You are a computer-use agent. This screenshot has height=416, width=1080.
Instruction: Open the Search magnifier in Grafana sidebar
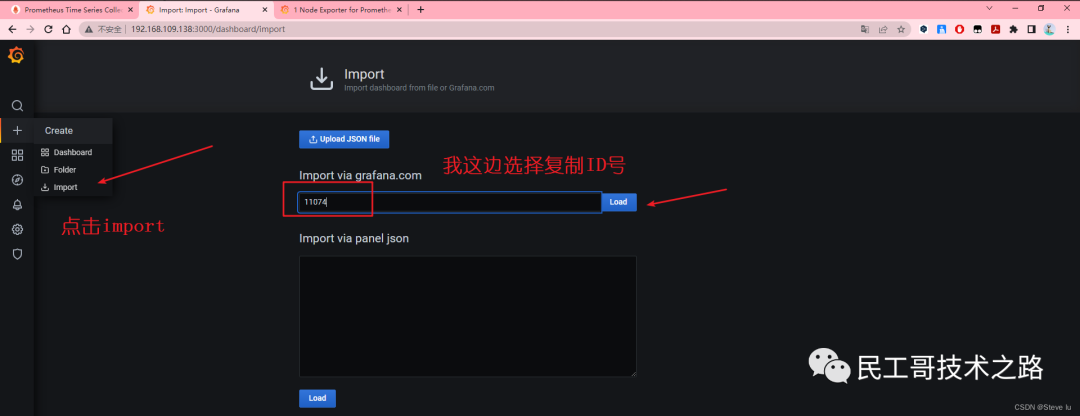pyautogui.click(x=18, y=106)
